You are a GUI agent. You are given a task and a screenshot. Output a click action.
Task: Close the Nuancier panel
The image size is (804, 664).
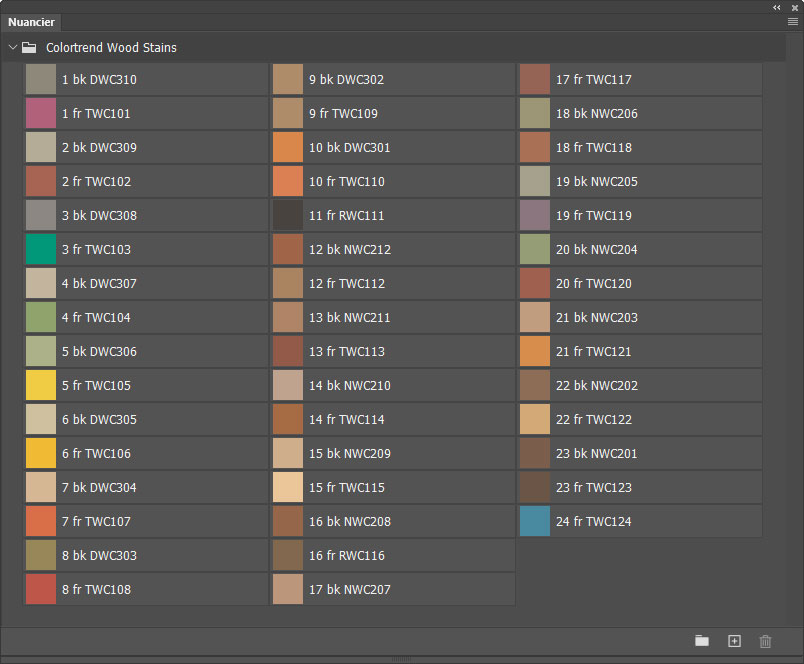click(795, 8)
